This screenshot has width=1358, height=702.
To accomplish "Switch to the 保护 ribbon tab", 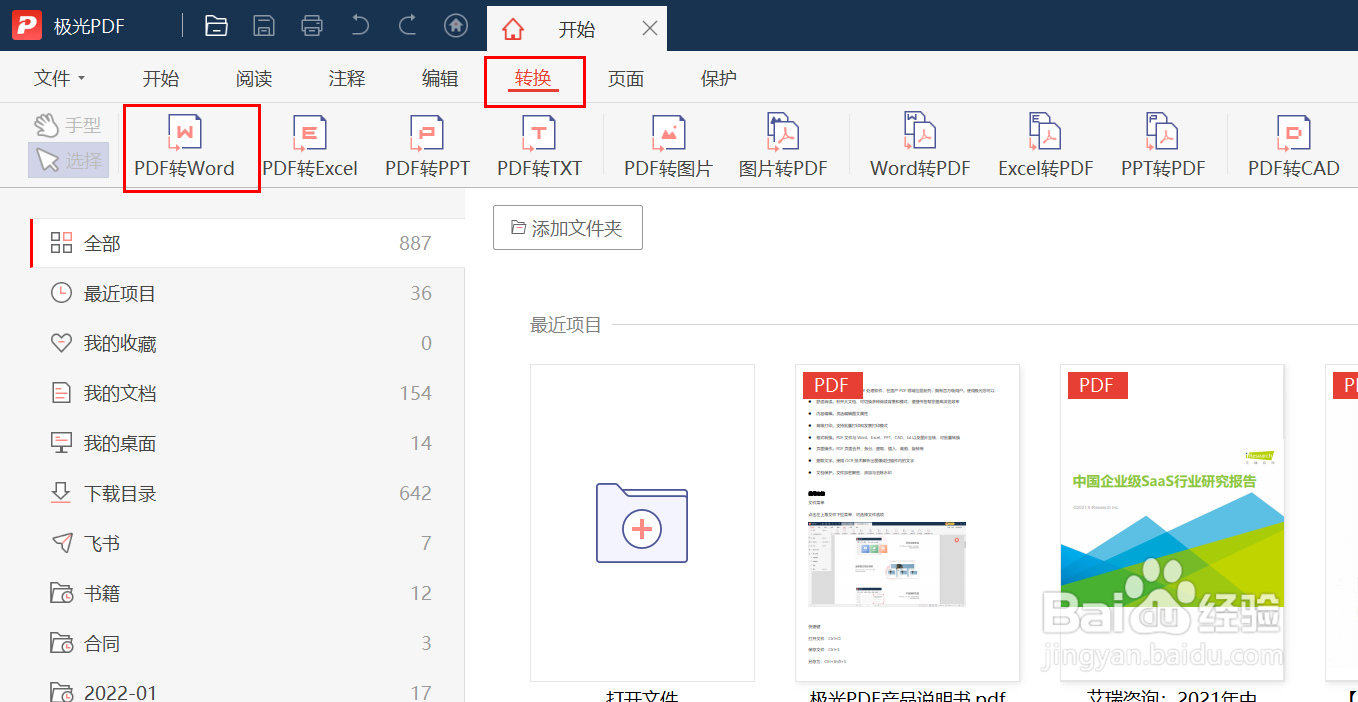I will tap(718, 77).
